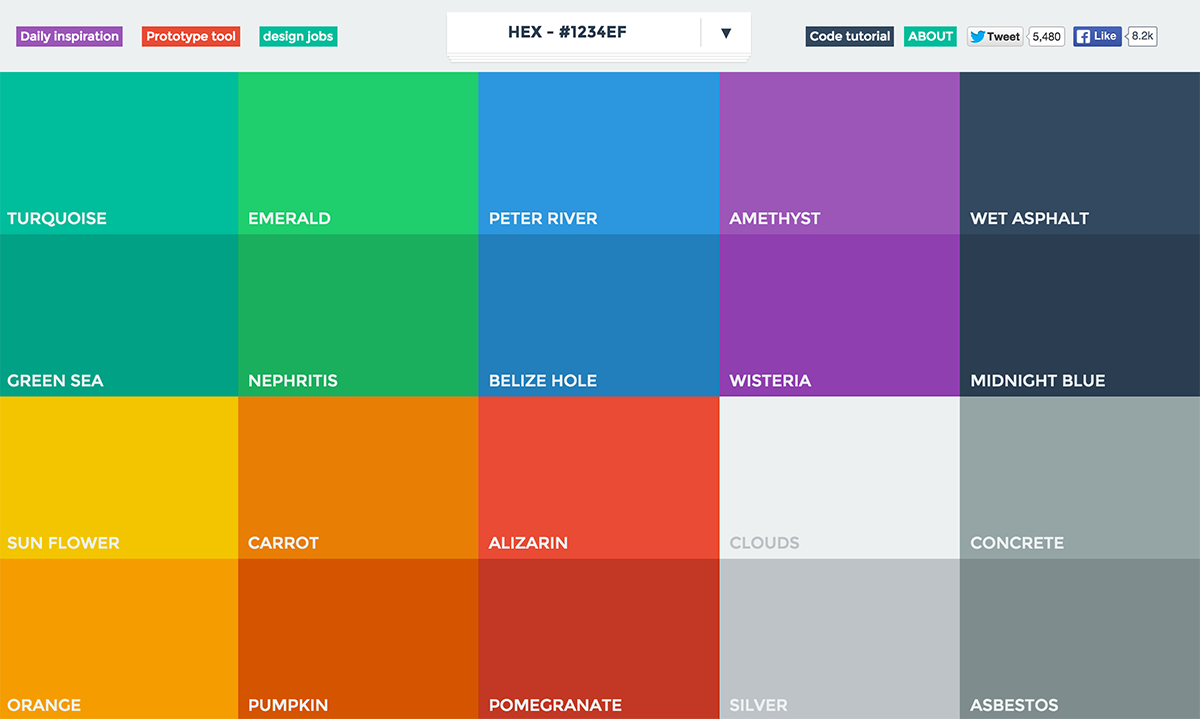Viewport: 1200px width, 719px height.
Task: Pick the Clouds light gray swatch
Action: click(838, 475)
